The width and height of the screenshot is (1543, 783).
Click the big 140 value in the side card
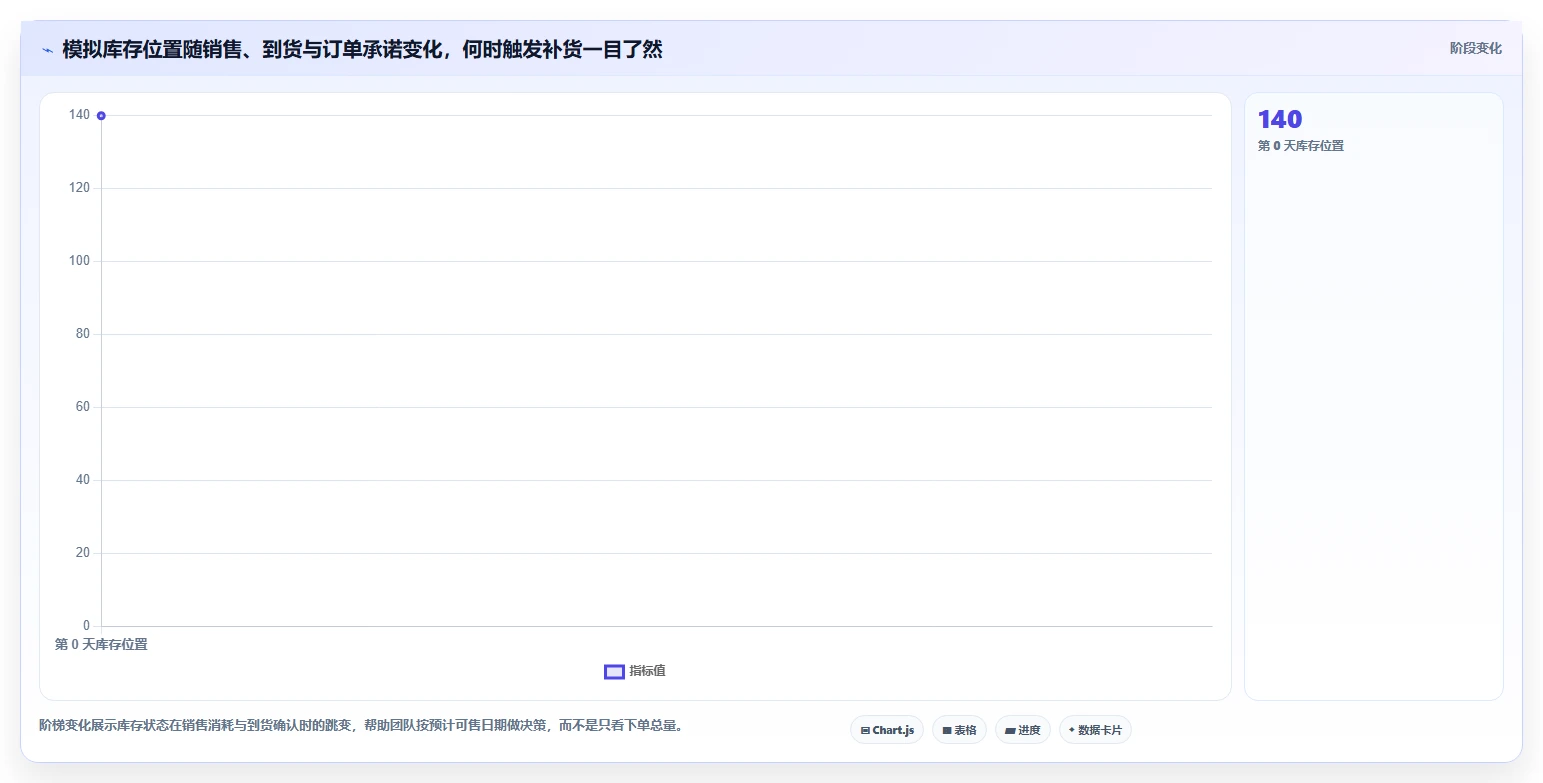[1280, 120]
